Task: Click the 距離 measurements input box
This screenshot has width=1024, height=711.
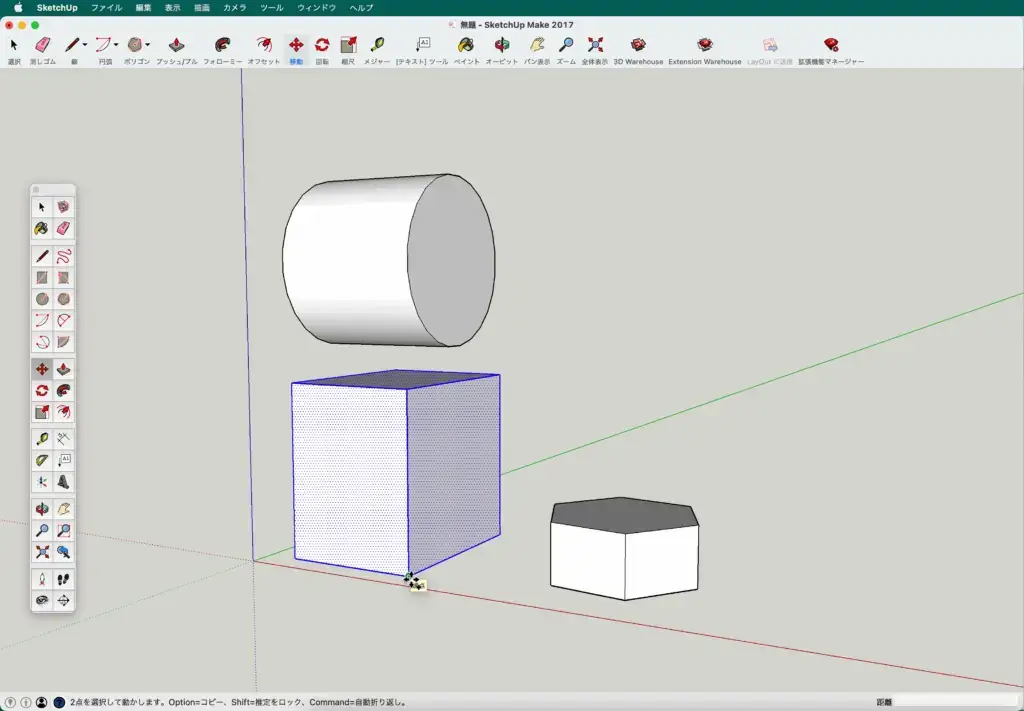Action: point(956,703)
